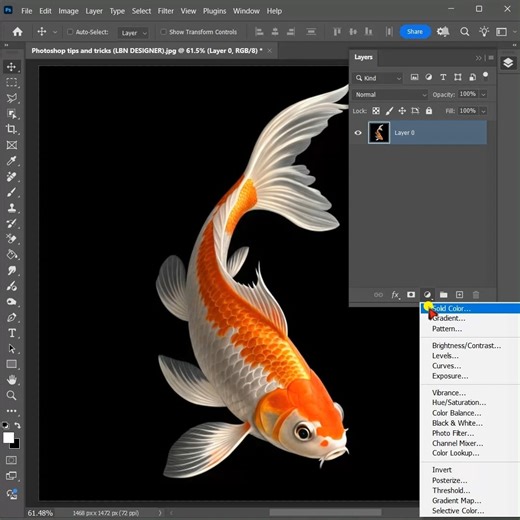Select the Brush tool
Screen dimensions: 520x520
coord(12,192)
